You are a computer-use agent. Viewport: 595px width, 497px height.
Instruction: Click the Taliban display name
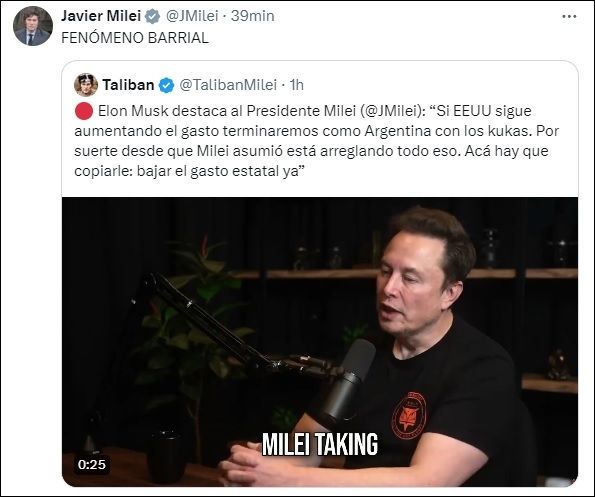coord(128,85)
